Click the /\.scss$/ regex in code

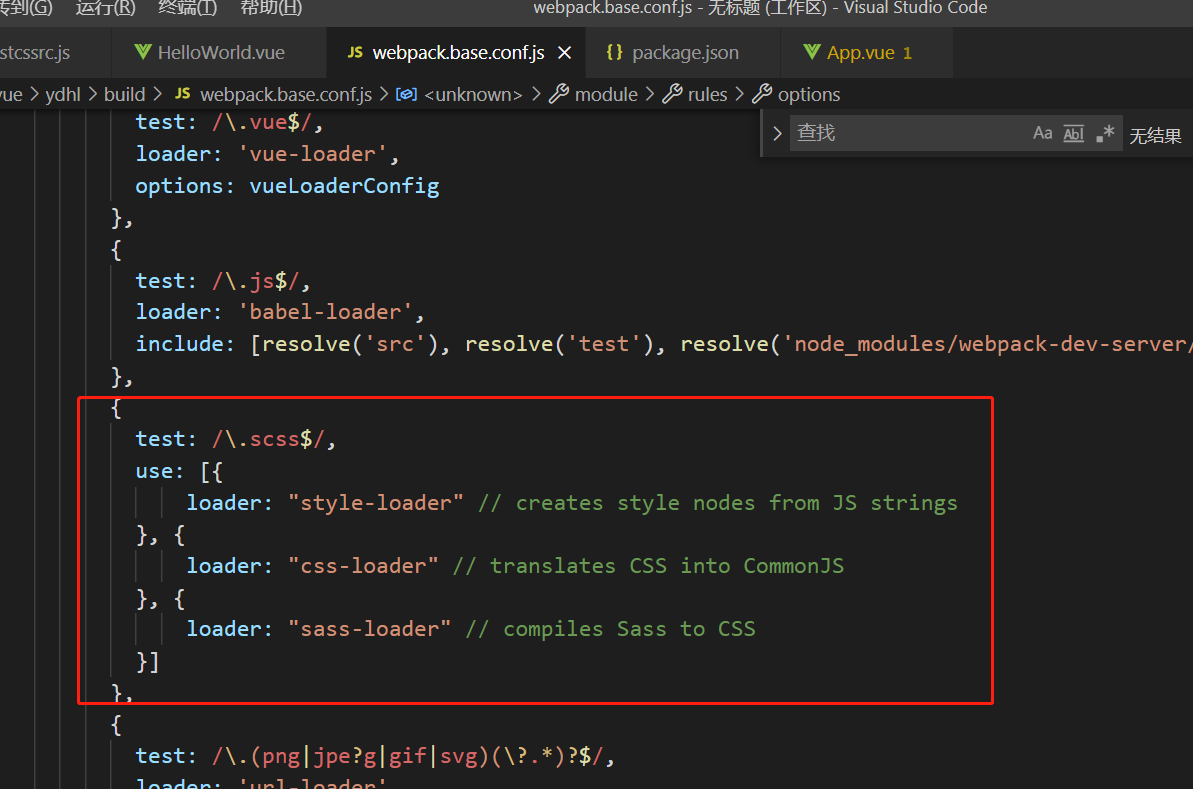pyautogui.click(x=268, y=439)
